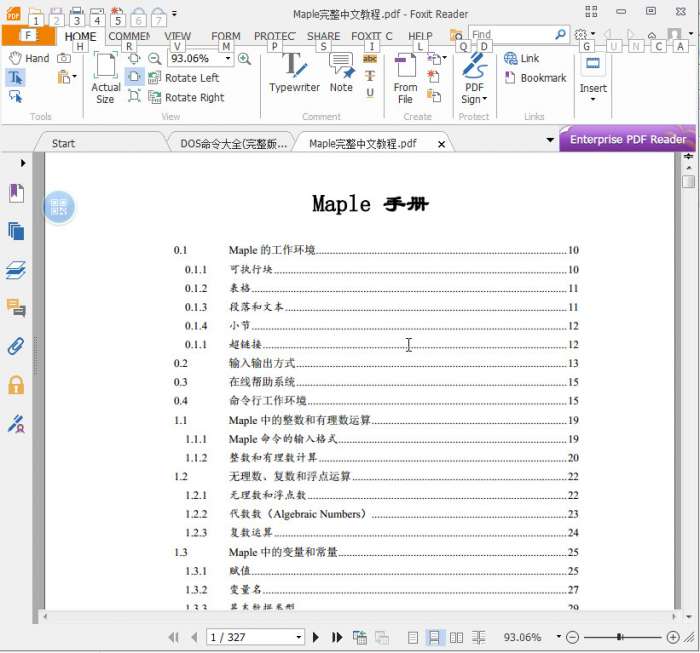Switch to the FORM ribbon tab

(x=226, y=36)
